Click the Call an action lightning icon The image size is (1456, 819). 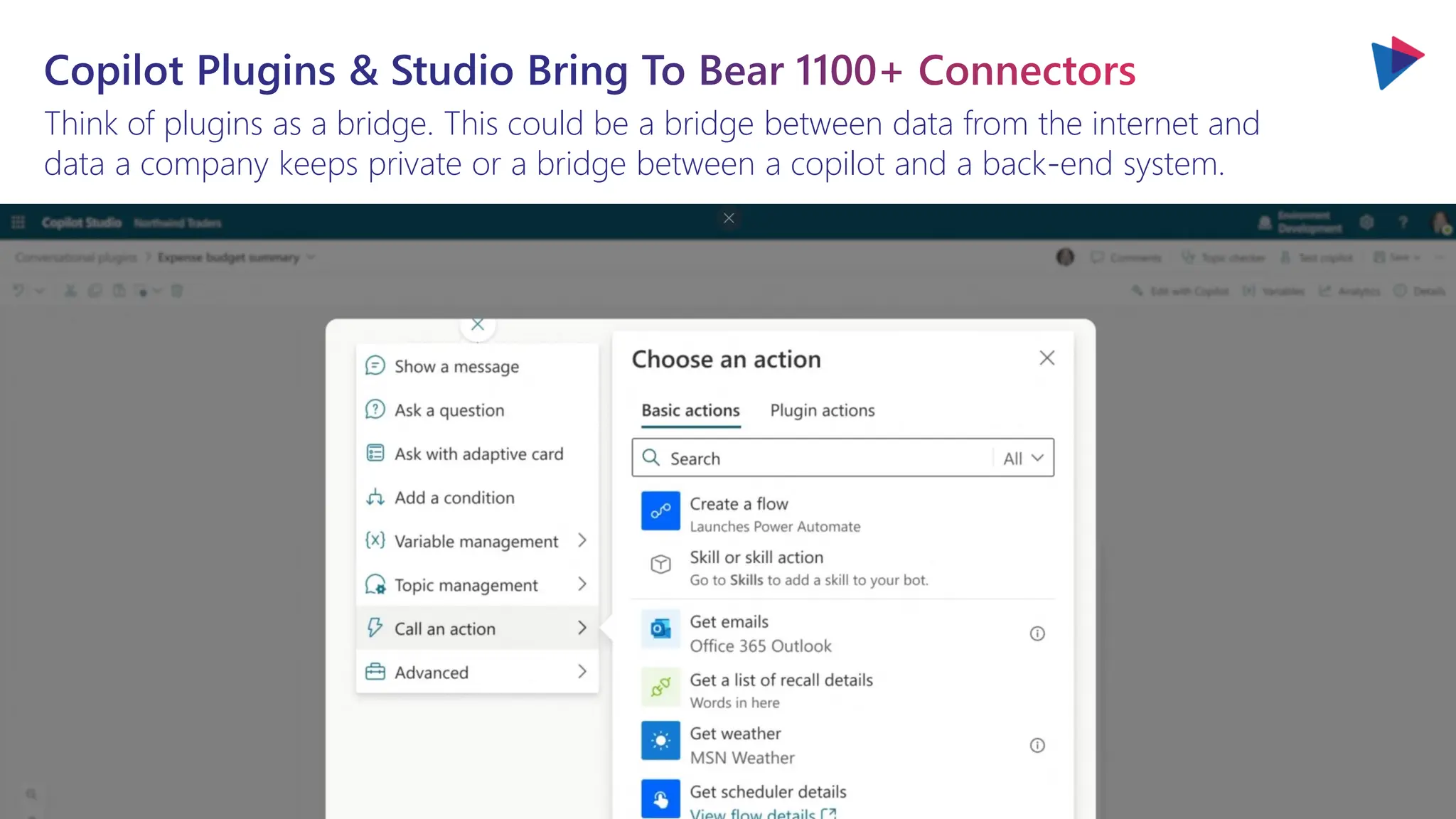pyautogui.click(x=375, y=628)
